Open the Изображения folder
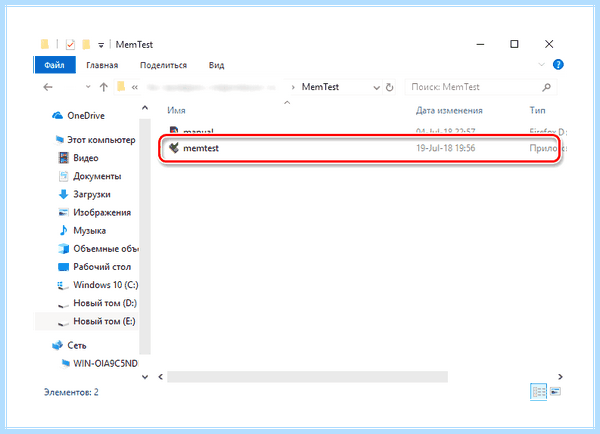This screenshot has width=600, height=434. (x=102, y=212)
